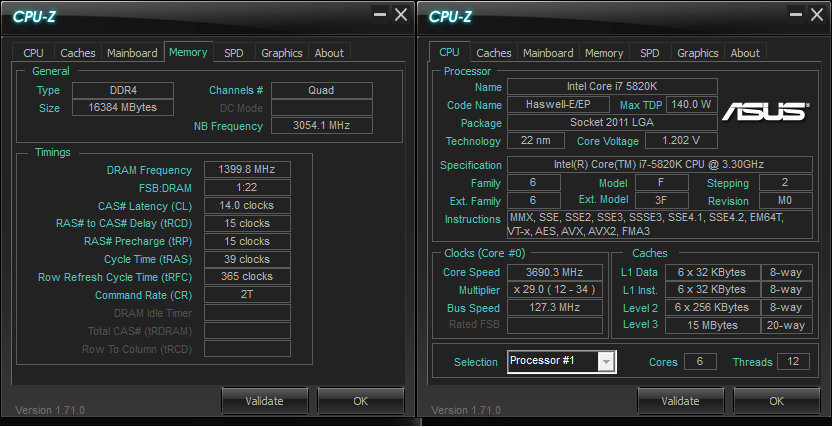Click the L1 Data 6 x 32 KBytes value
832x427 pixels.
pyautogui.click(x=712, y=273)
